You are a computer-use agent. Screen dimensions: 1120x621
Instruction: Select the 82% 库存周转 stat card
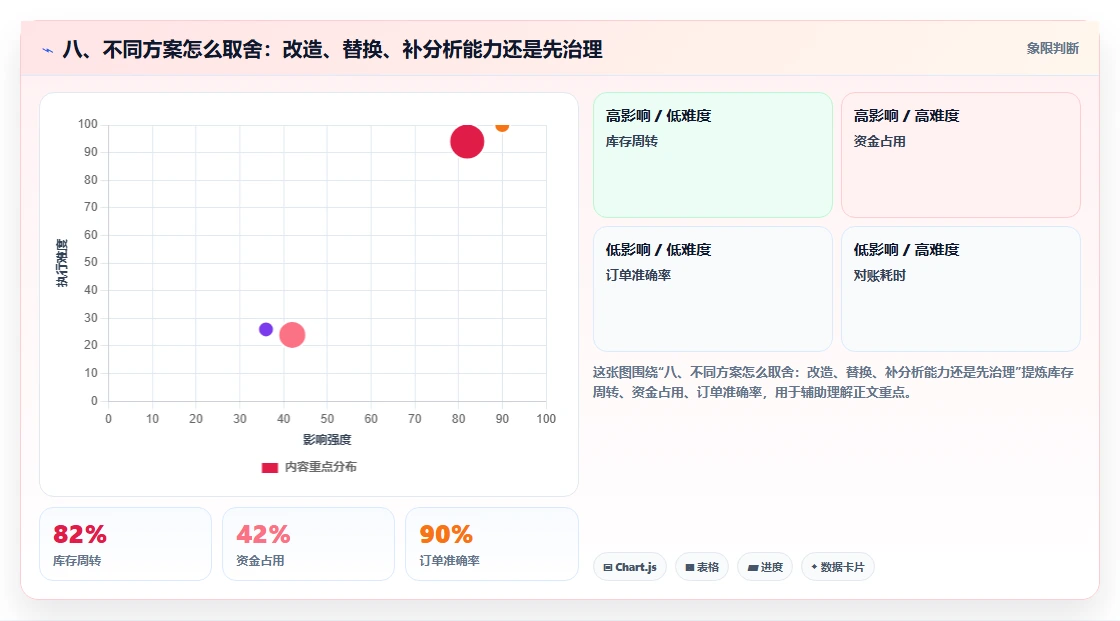126,544
